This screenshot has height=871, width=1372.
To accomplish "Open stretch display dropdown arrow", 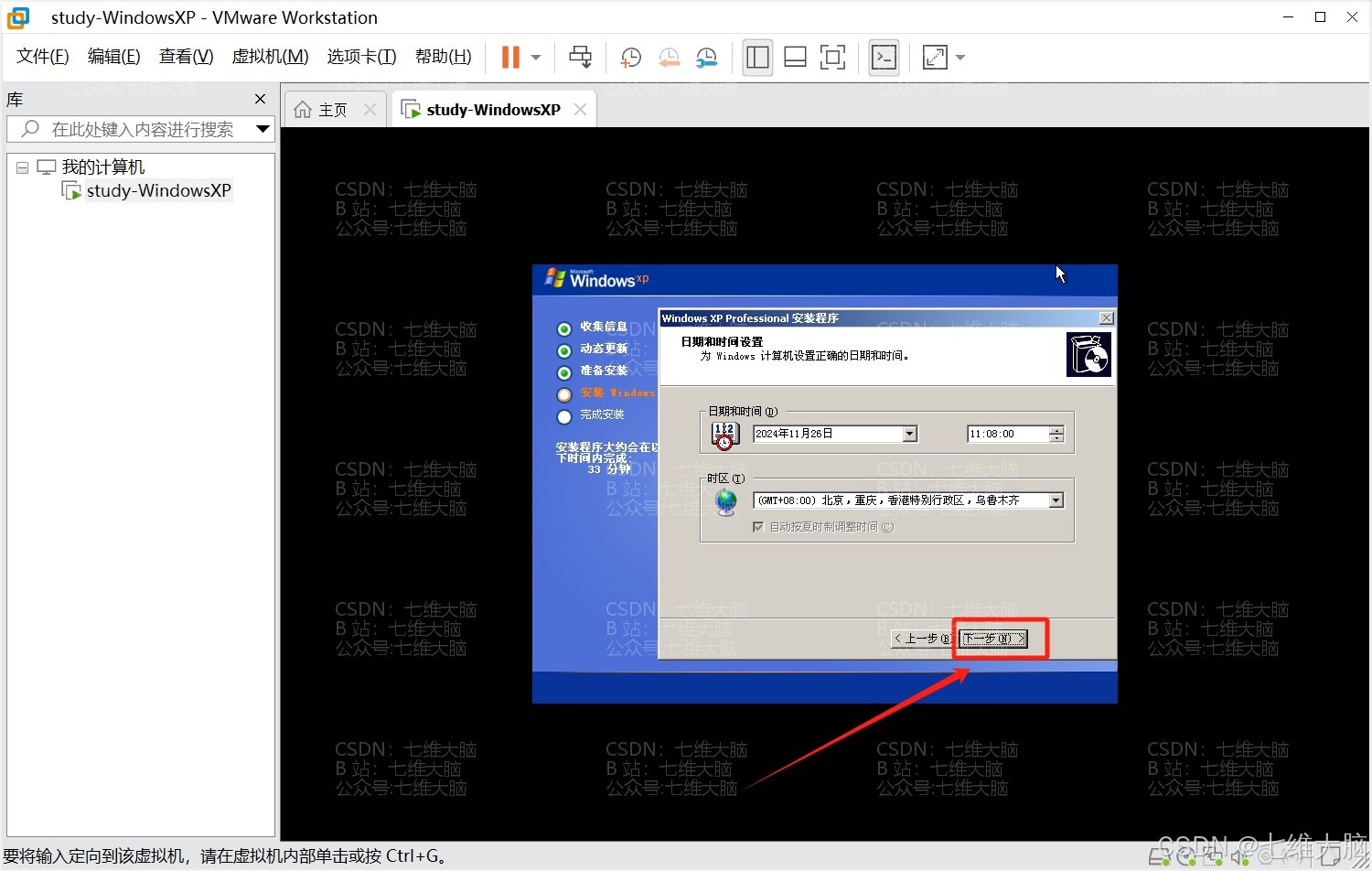I will pyautogui.click(x=960, y=58).
